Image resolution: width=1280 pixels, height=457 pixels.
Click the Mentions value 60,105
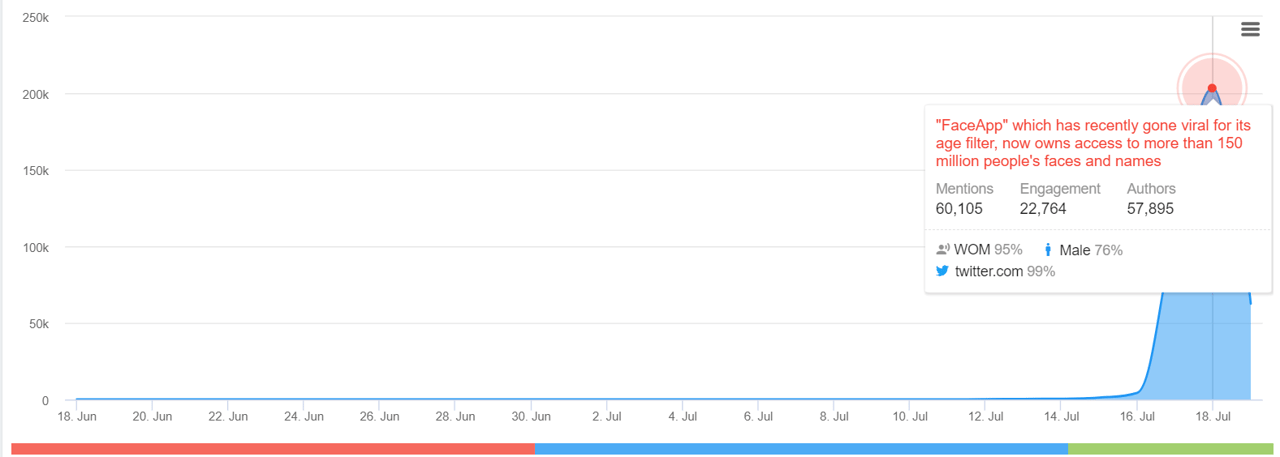point(960,209)
